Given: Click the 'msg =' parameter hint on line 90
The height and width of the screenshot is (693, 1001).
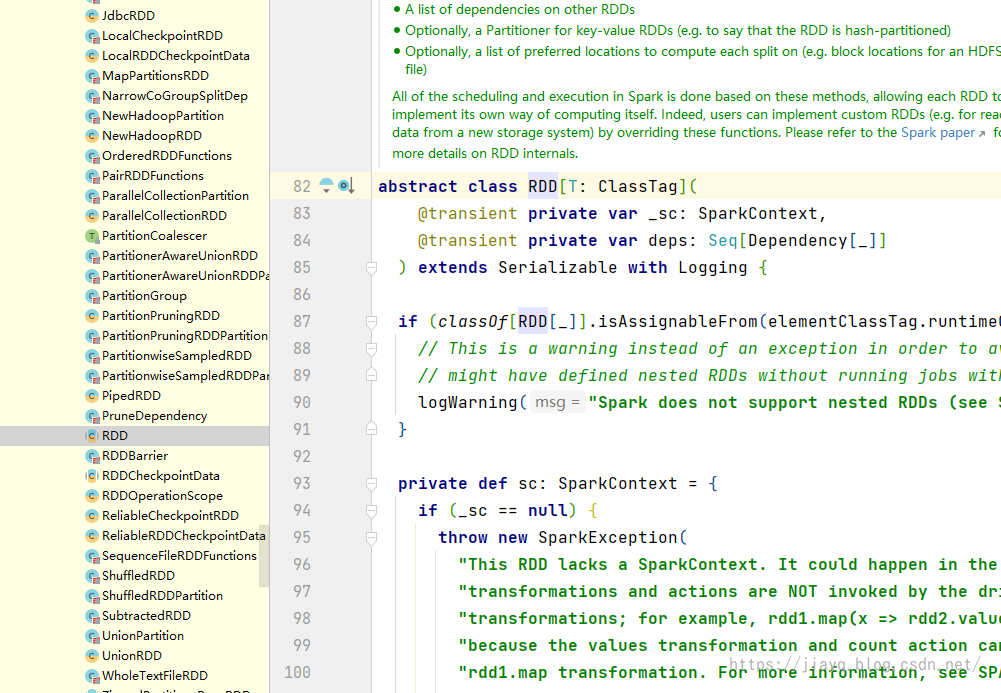Looking at the screenshot, I should (557, 403).
